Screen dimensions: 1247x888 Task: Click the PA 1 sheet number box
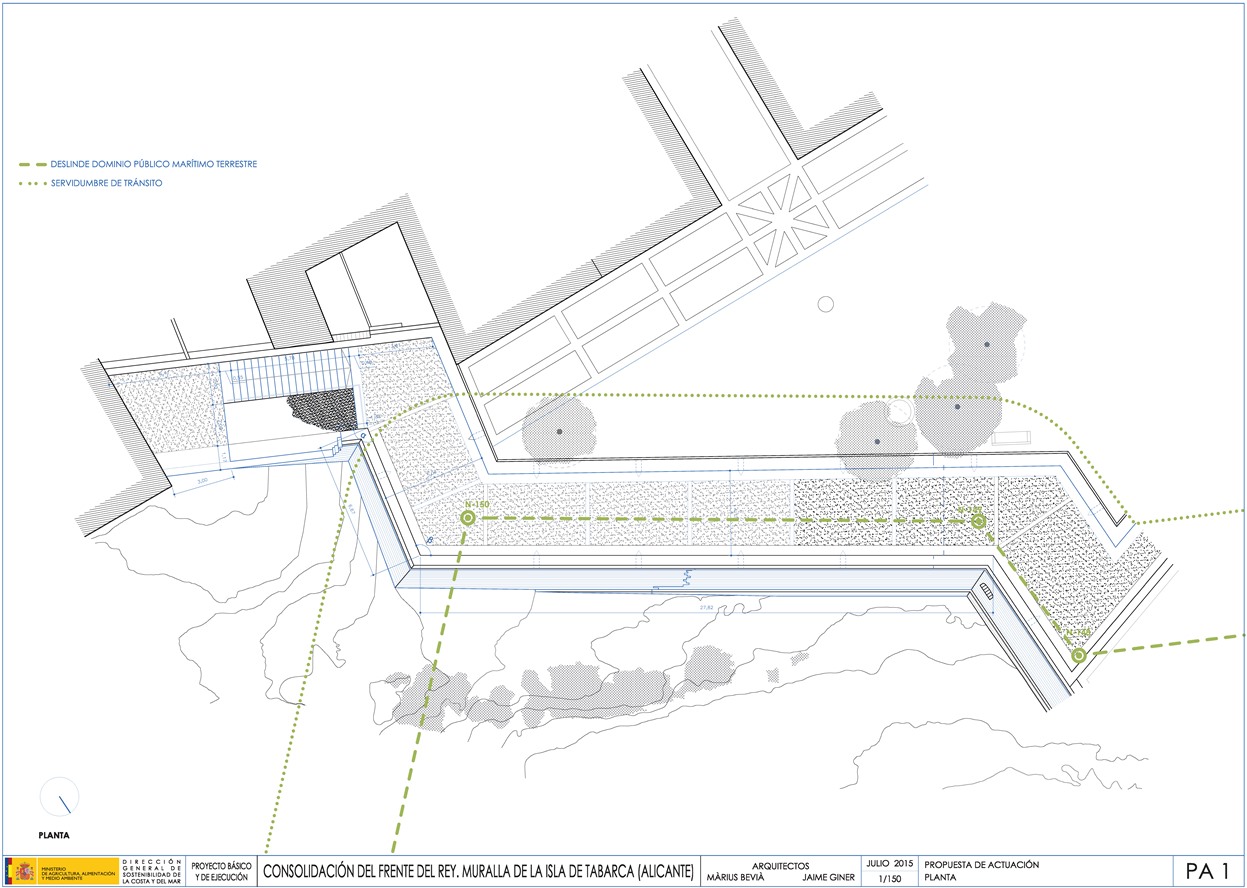(x=1208, y=870)
